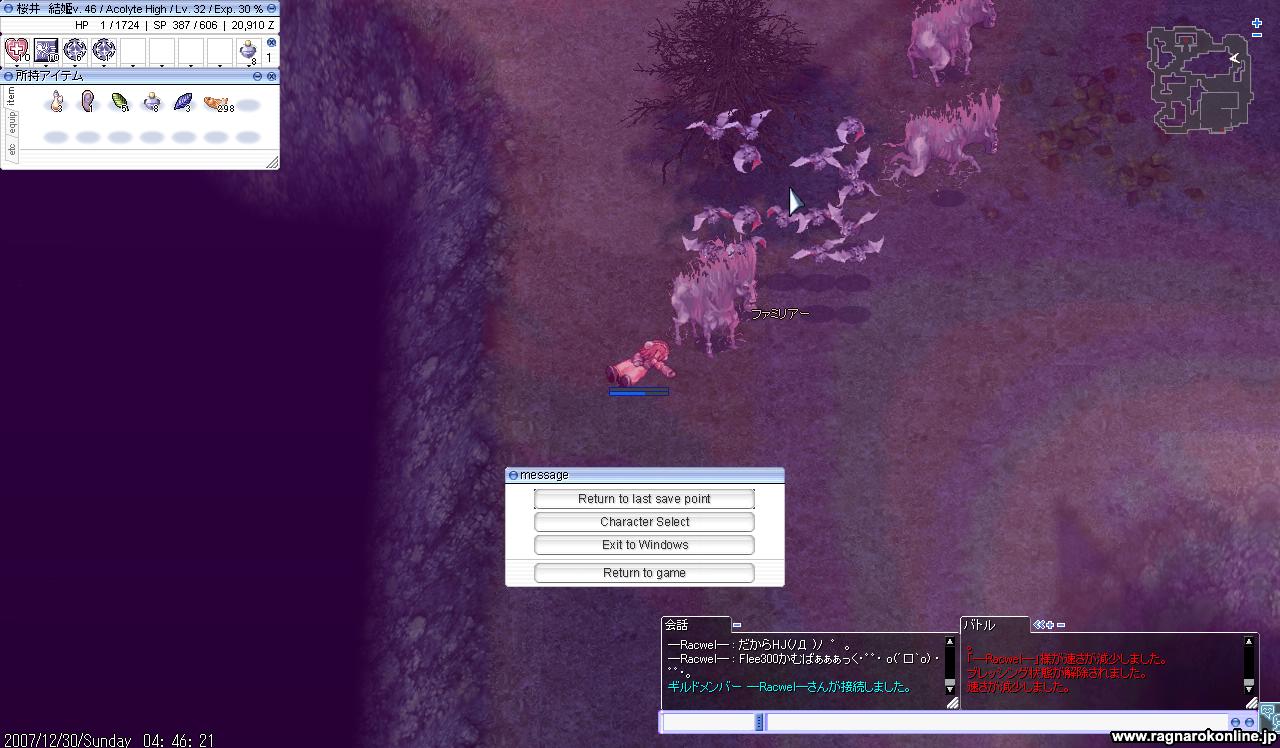Click the chat window scrollbar up arrow
1280x748 pixels.
coord(950,643)
